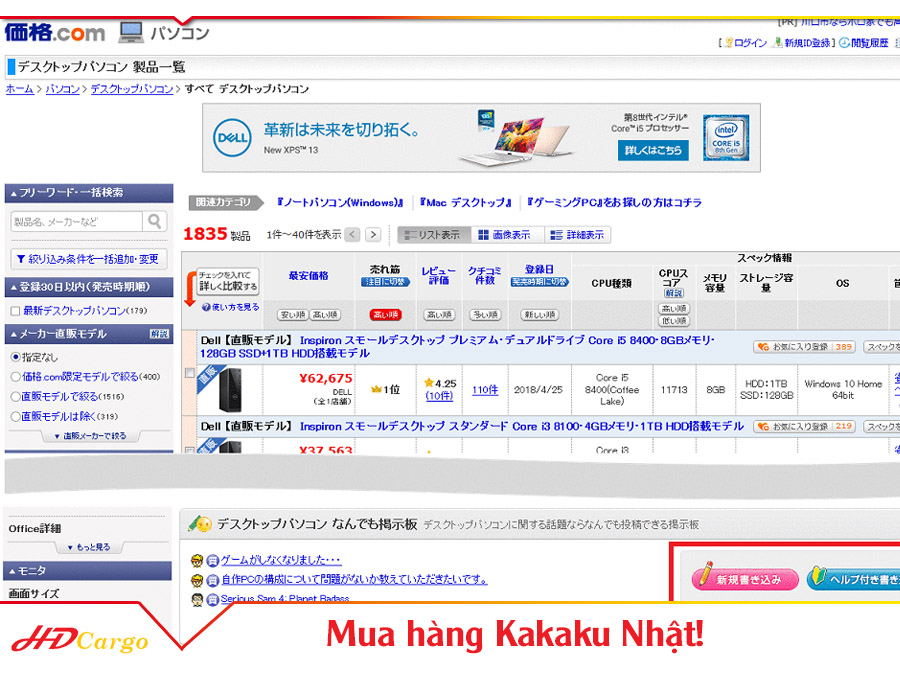Sort by 安い順 under 最安価格
This screenshot has height=675, width=900.
coord(293,315)
